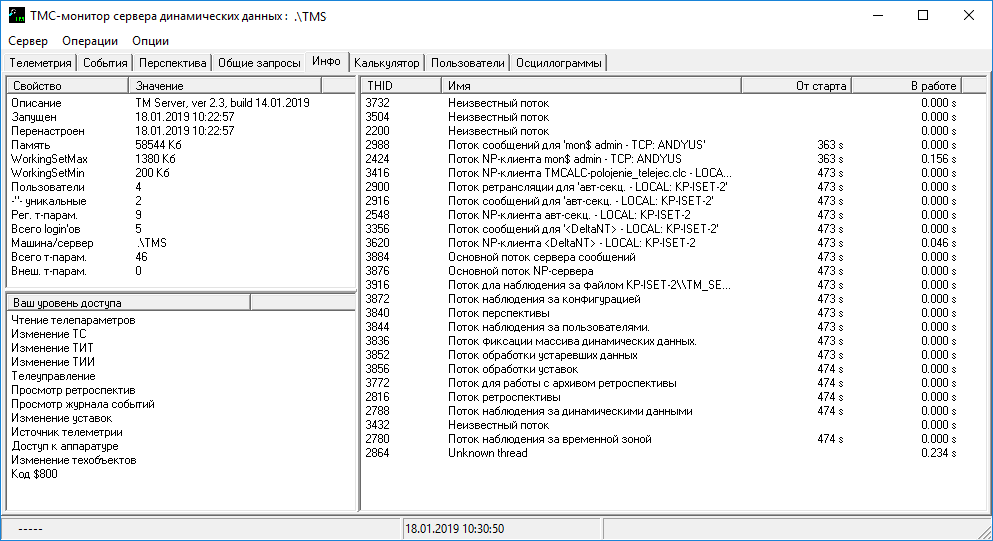Click the Ваш уровень доступа header
The image size is (993, 541).
click(127, 302)
